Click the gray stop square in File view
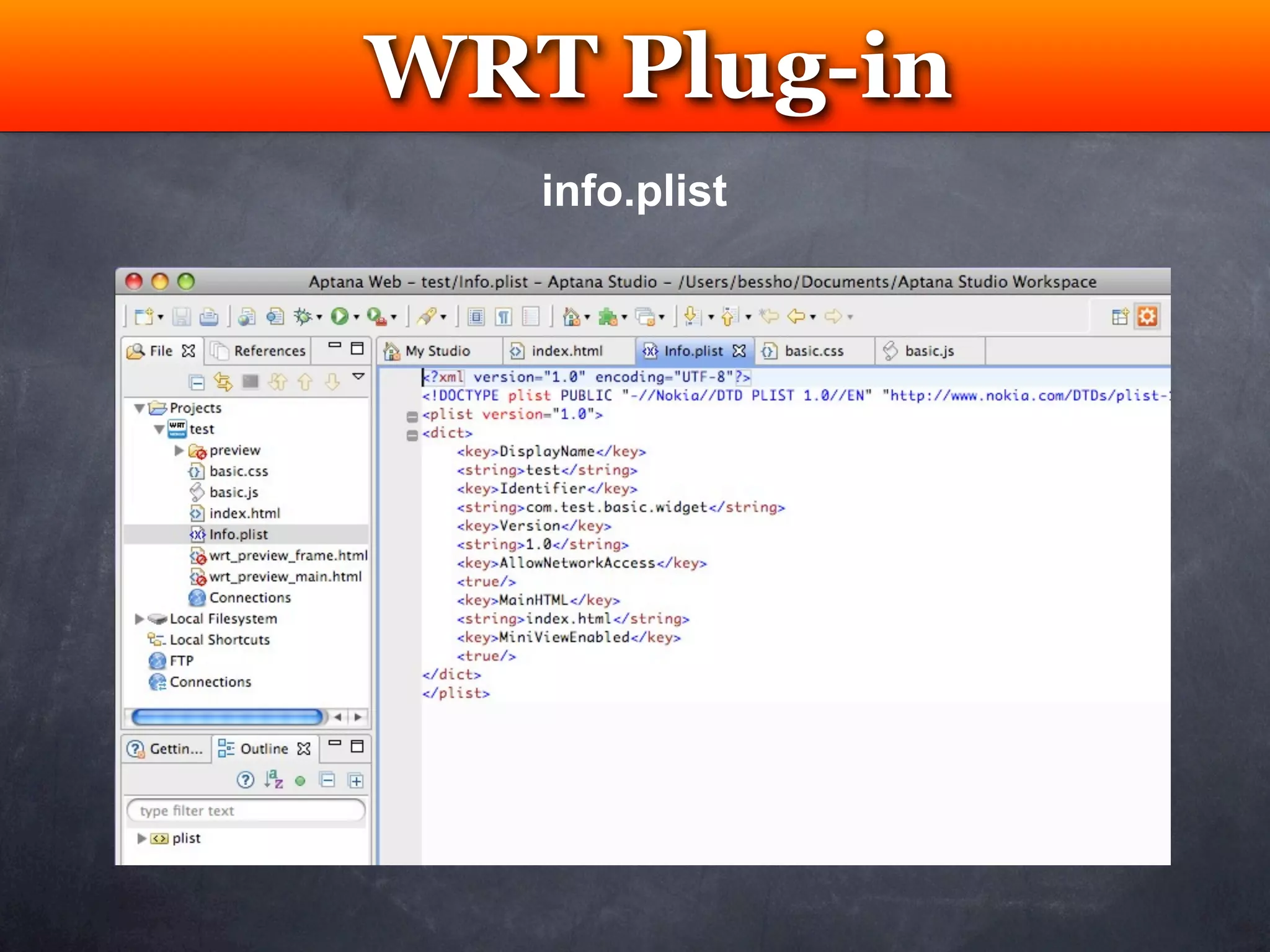This screenshot has height=952, width=1270. [x=251, y=381]
